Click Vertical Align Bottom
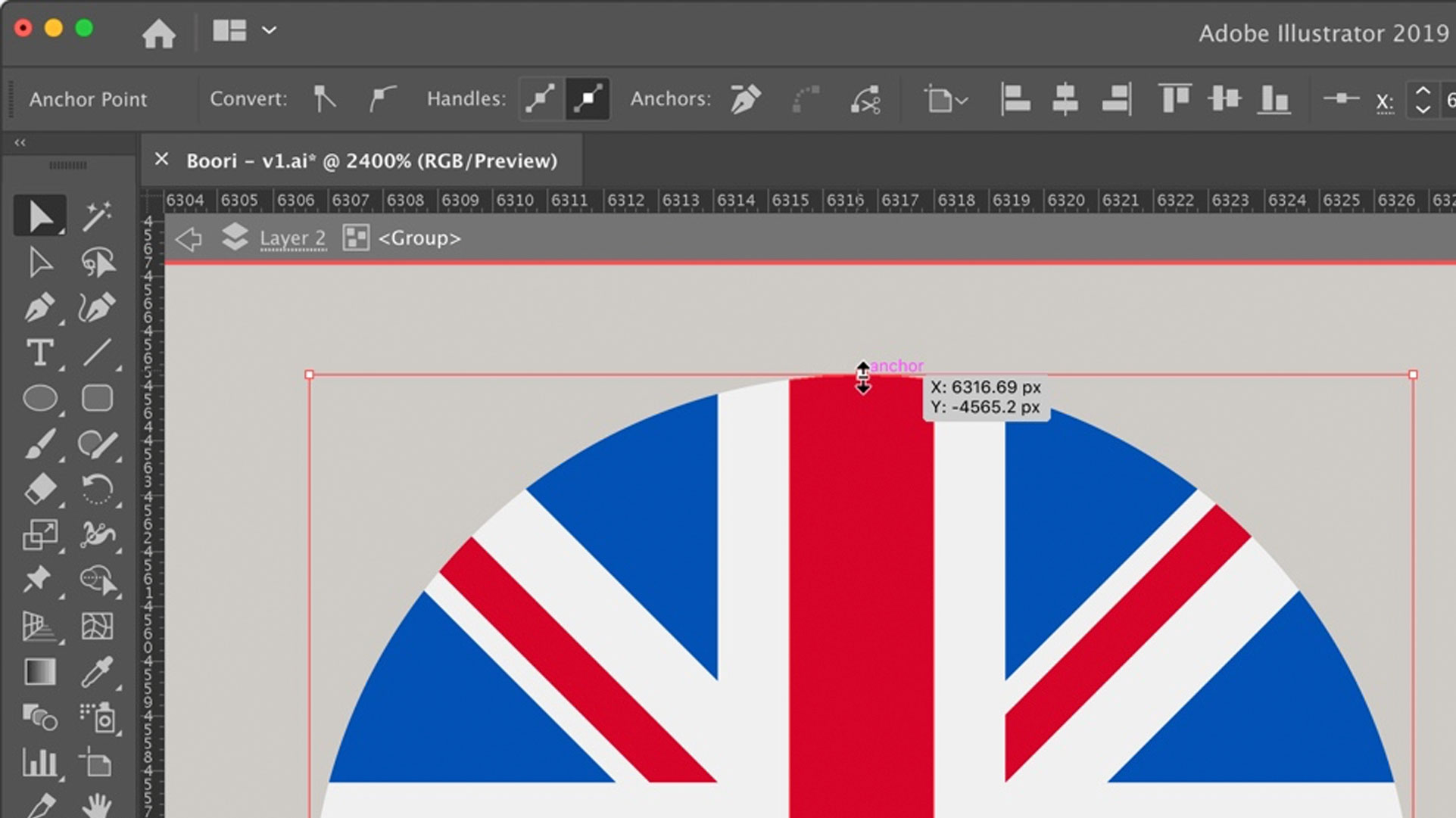The image size is (1456, 818). pyautogui.click(x=1274, y=99)
